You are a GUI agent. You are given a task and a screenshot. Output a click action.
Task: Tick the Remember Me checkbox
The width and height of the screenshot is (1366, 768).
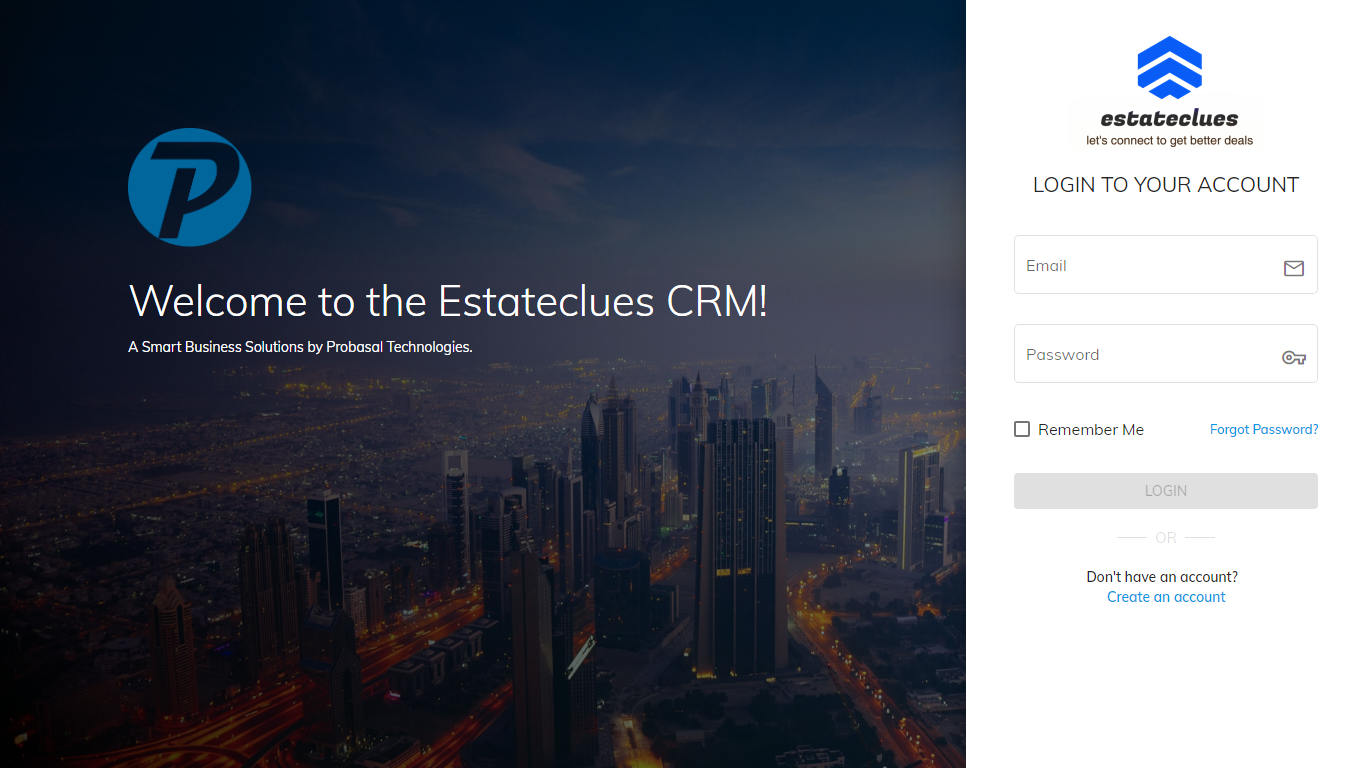[x=1022, y=429]
